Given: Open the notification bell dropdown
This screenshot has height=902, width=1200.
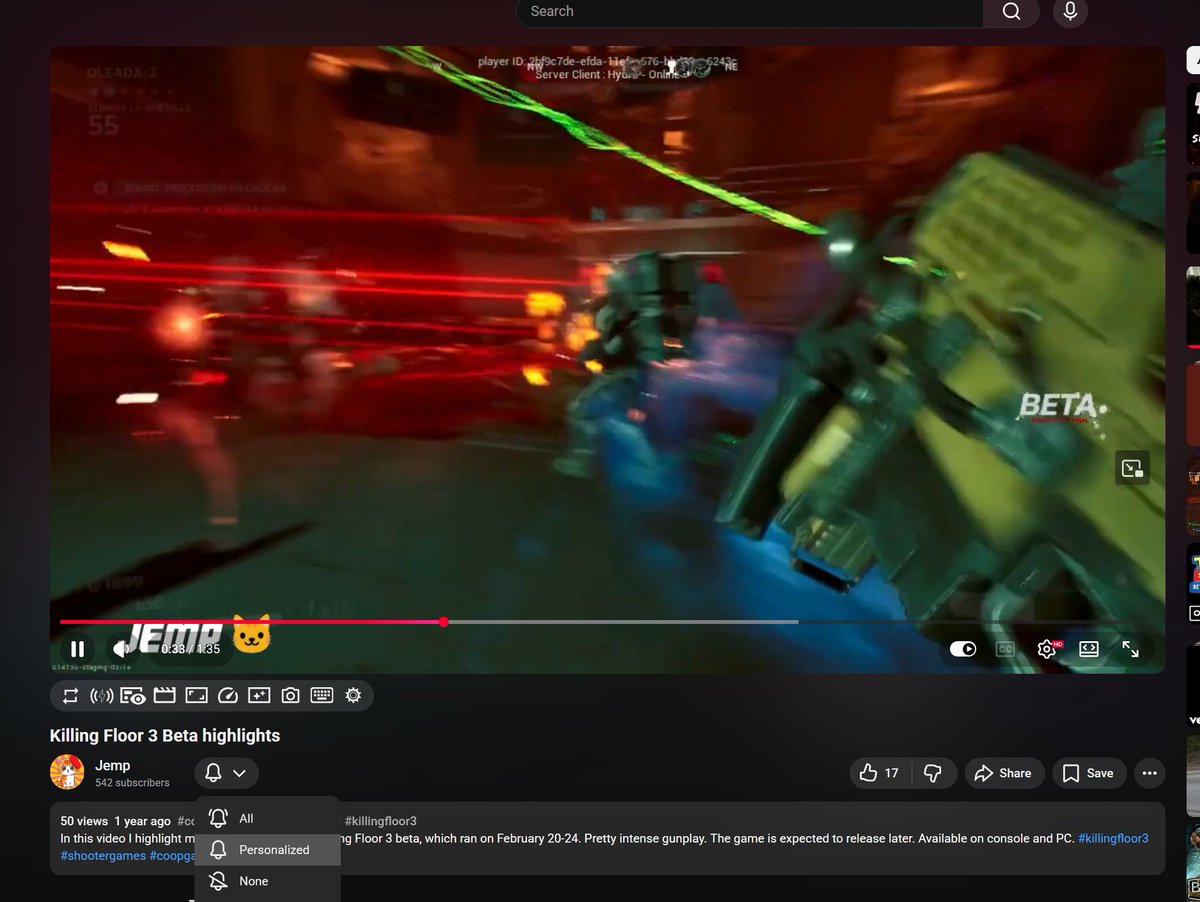Looking at the screenshot, I should point(226,773).
